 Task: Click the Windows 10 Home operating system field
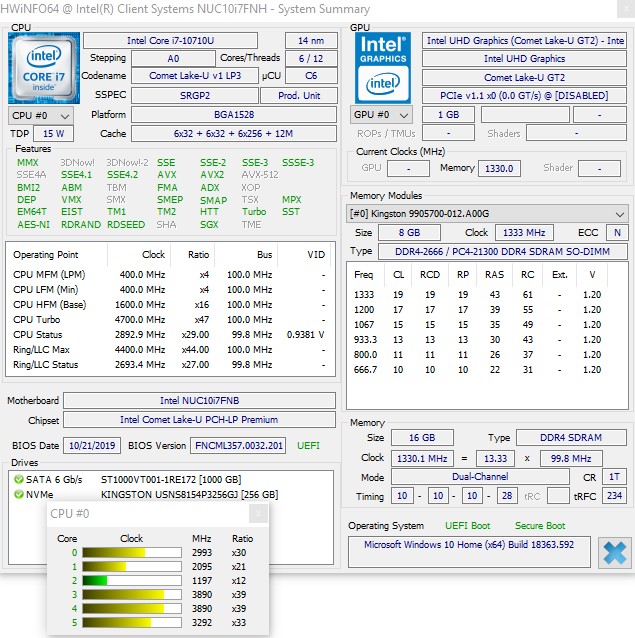coord(469,552)
